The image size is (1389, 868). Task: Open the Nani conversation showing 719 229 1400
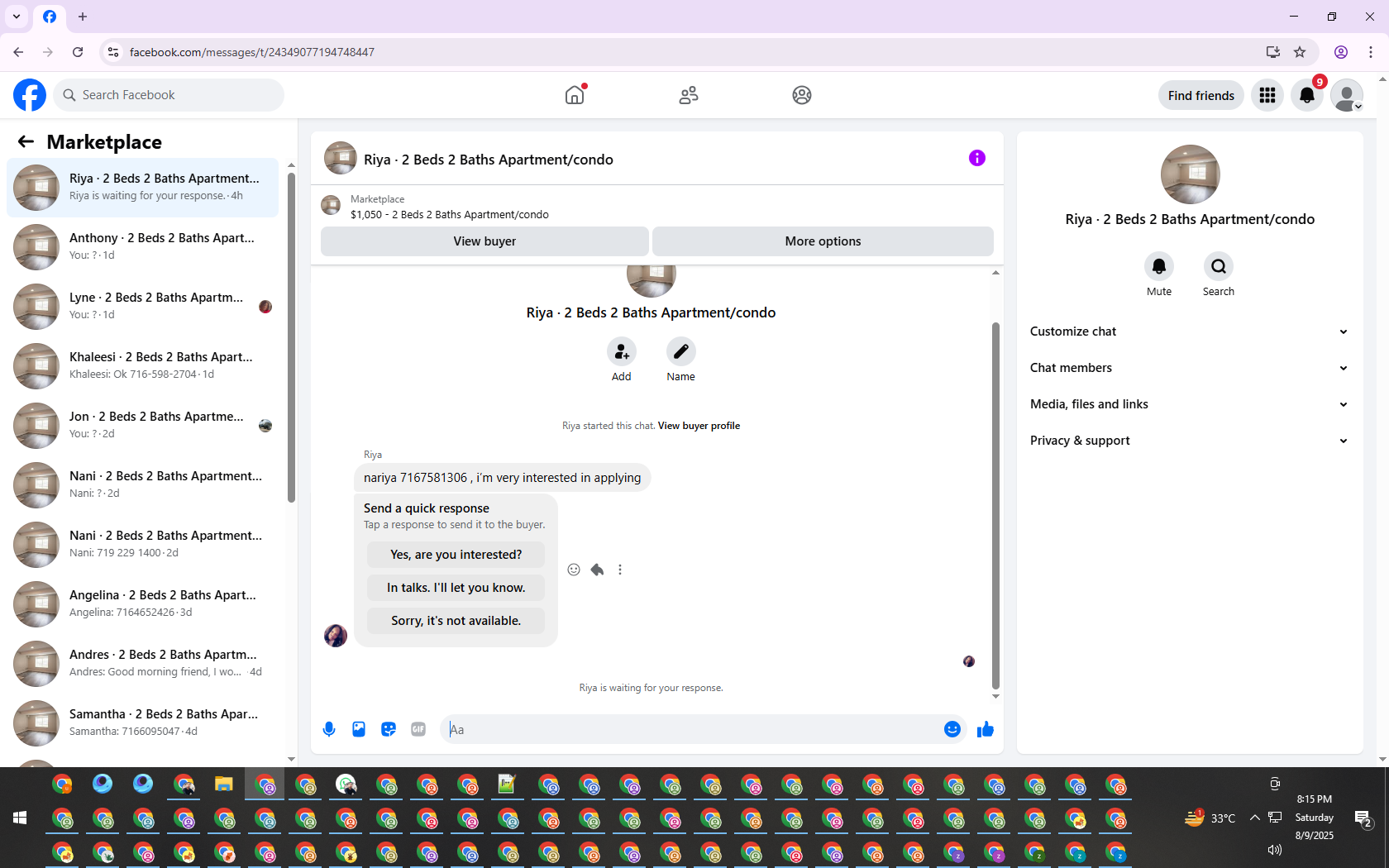pyautogui.click(x=143, y=544)
